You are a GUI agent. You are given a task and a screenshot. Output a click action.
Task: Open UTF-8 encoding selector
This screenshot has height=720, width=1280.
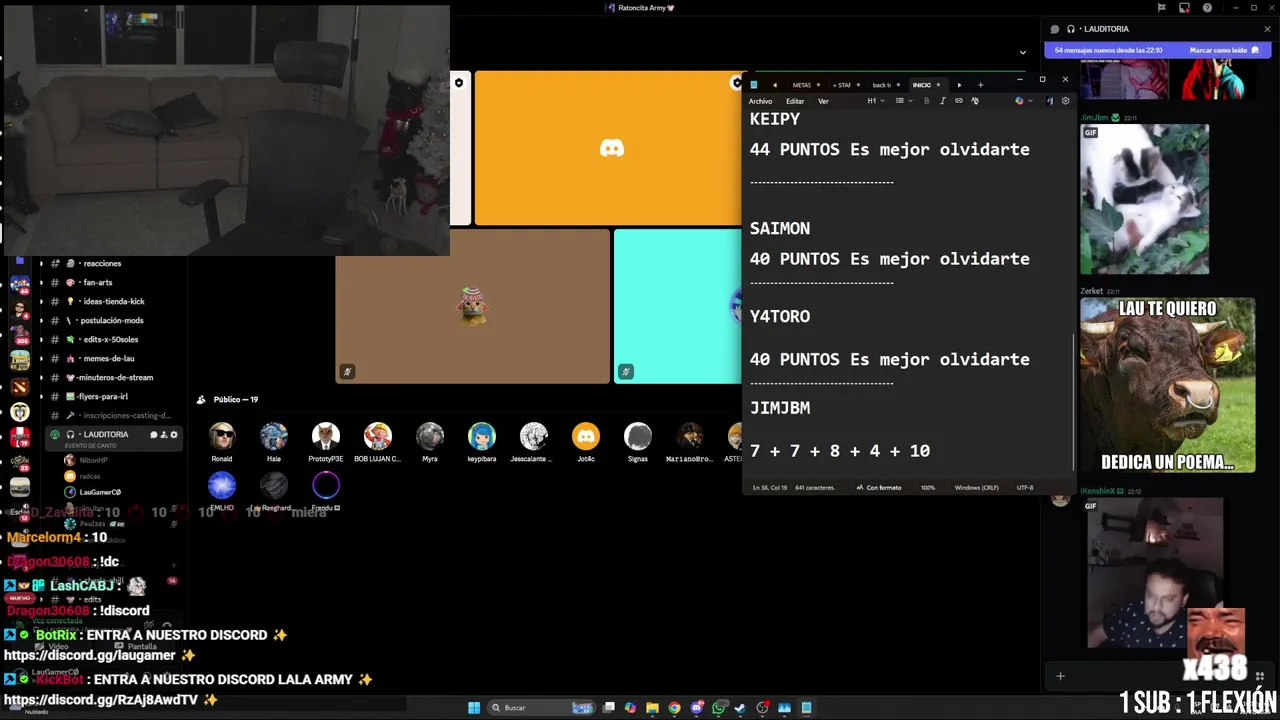tap(1025, 488)
